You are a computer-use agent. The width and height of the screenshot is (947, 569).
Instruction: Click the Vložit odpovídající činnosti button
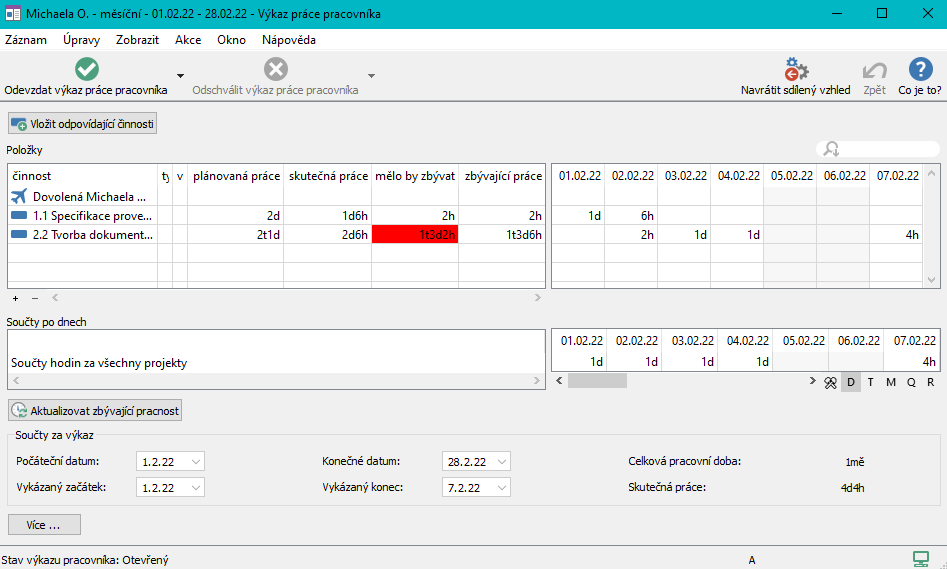(x=83, y=123)
